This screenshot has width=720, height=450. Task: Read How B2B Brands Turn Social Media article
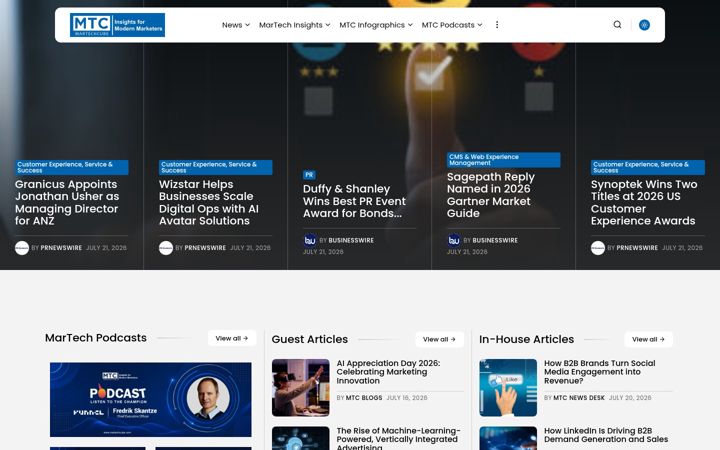tap(600, 372)
